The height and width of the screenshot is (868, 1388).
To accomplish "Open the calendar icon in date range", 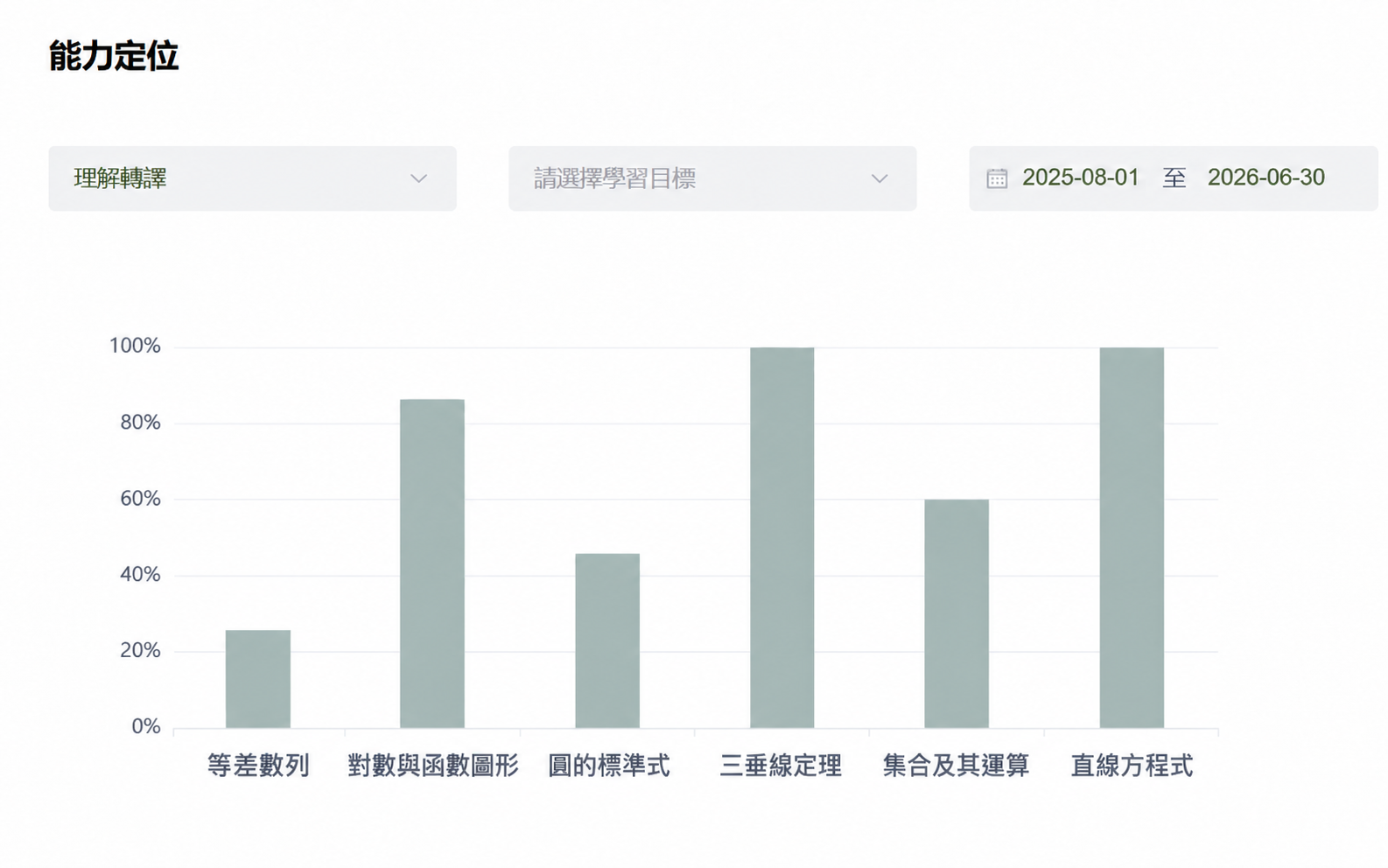I will coord(997,178).
